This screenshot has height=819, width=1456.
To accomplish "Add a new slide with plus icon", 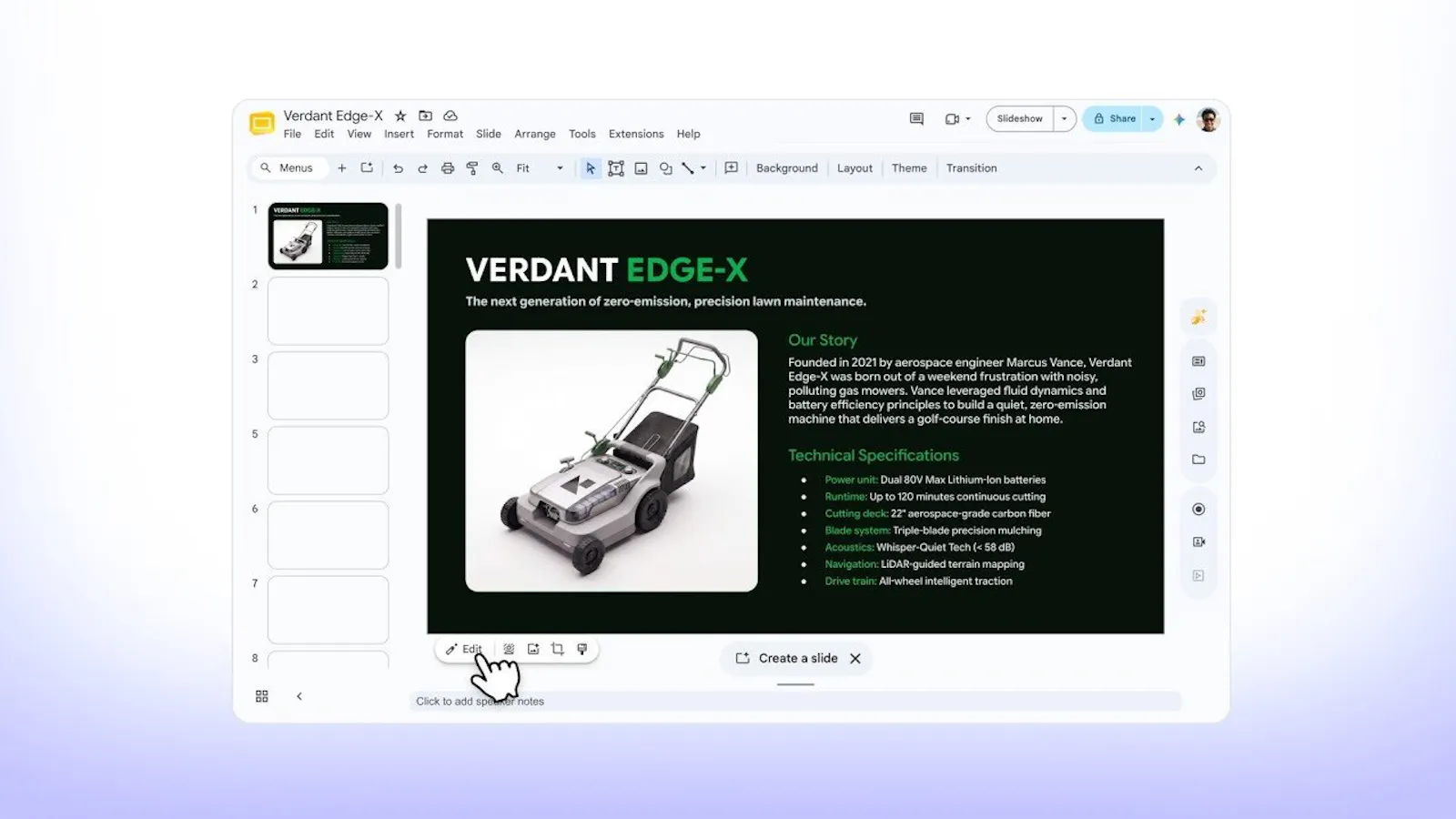I will (x=342, y=167).
